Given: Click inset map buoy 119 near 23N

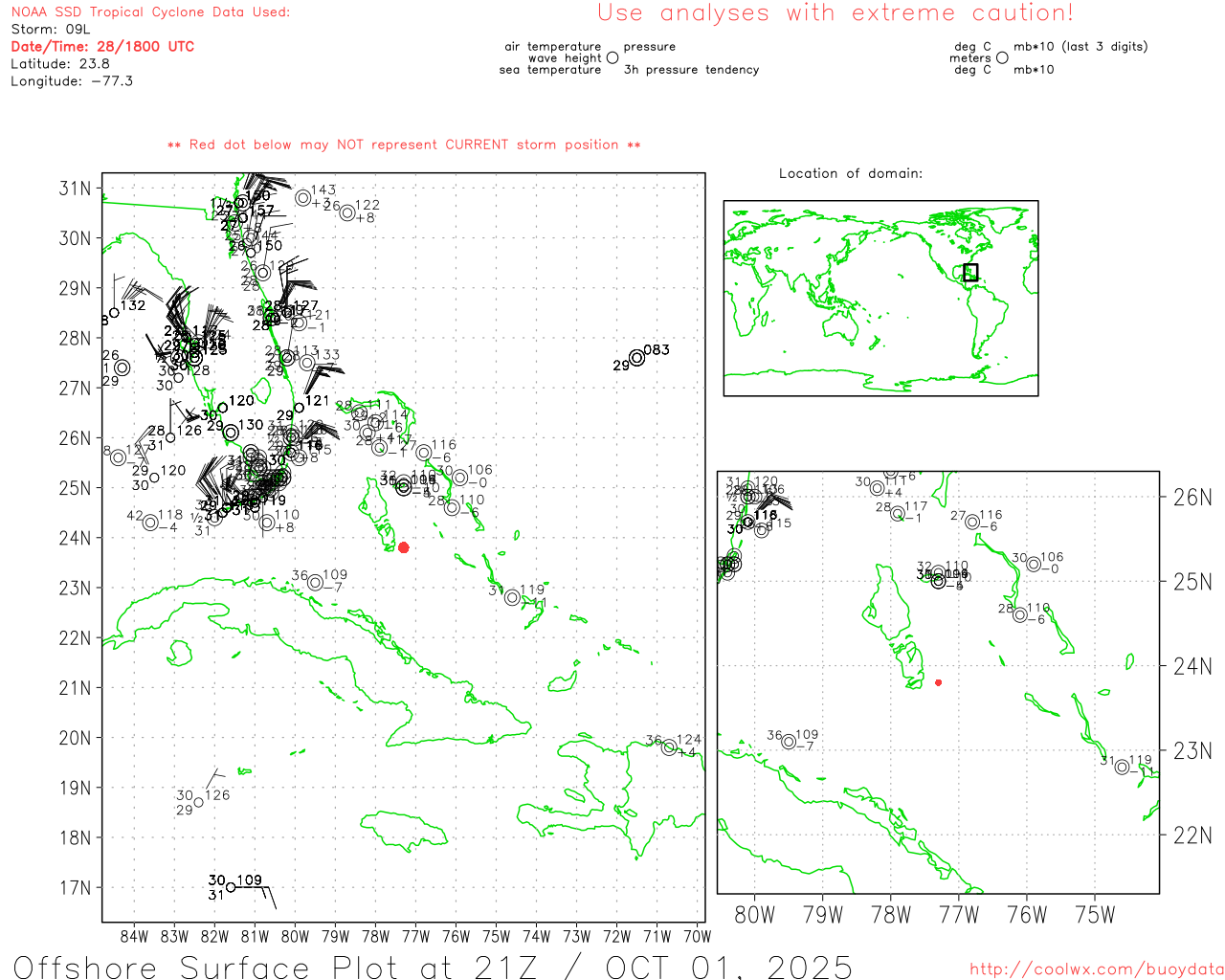Looking at the screenshot, I should pos(1122,768).
